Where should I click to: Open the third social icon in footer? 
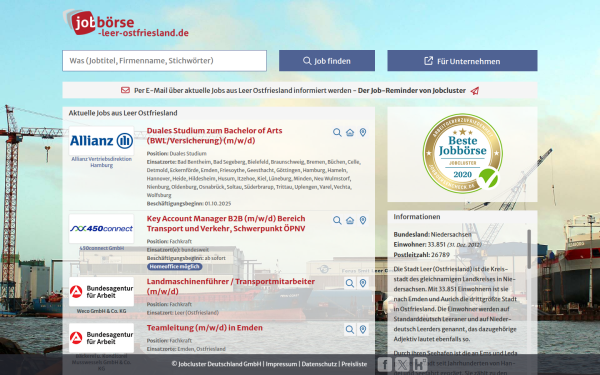click(x=420, y=364)
